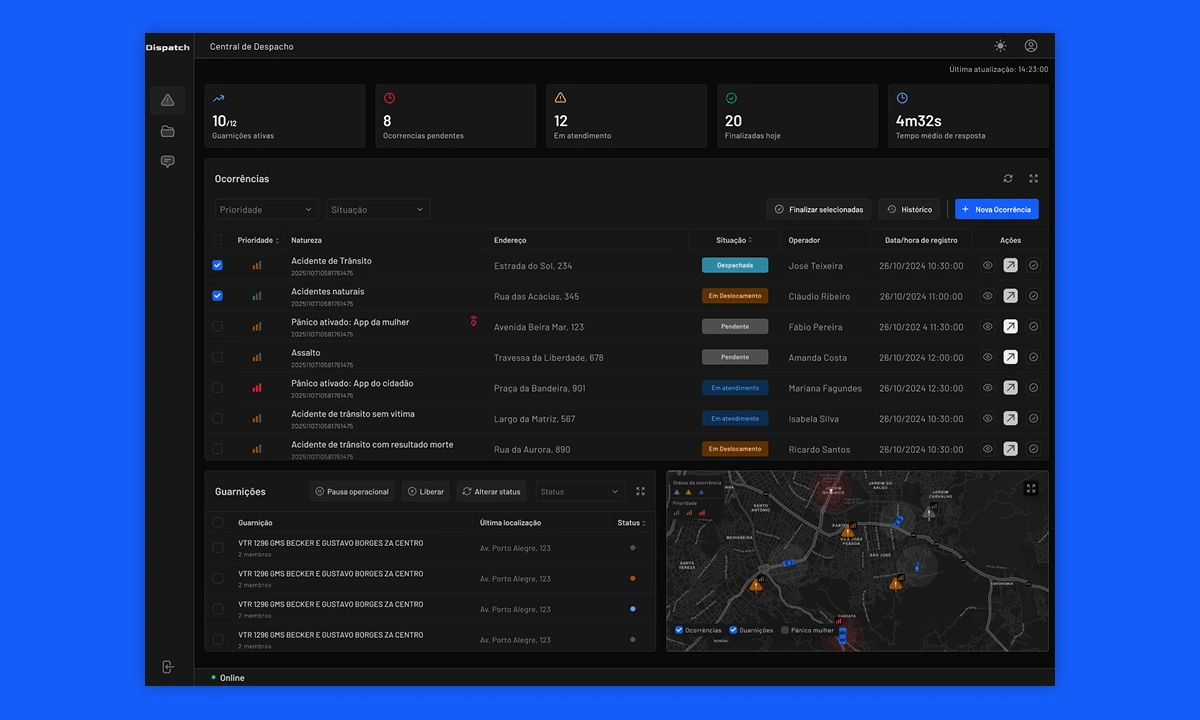The height and width of the screenshot is (720, 1200).
Task: Expand Ocorrências panel to fullscreen
Action: [x=1033, y=179]
